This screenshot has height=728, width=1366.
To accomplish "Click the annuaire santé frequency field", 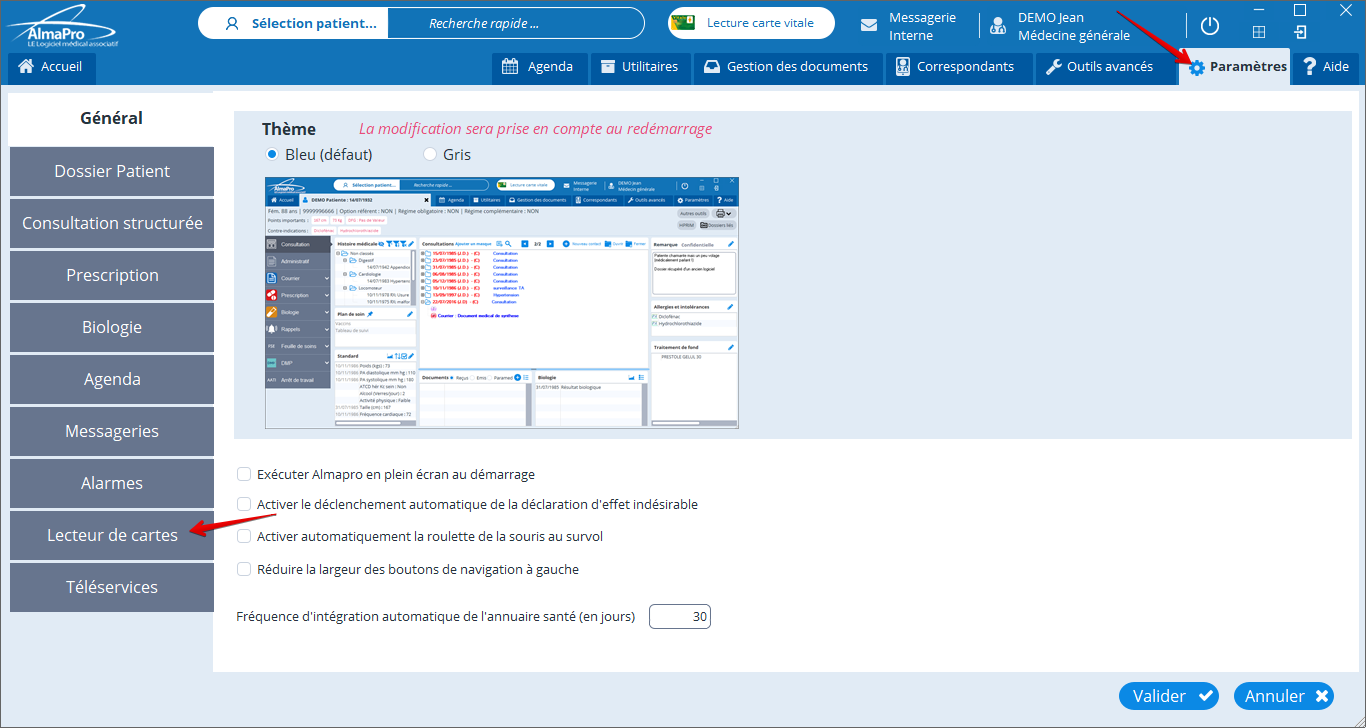I will [680, 617].
